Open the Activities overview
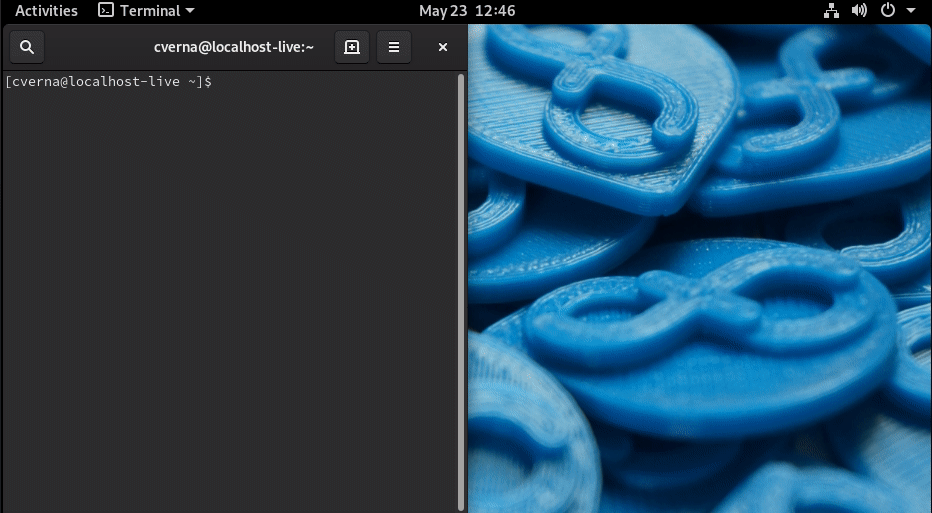 click(46, 11)
